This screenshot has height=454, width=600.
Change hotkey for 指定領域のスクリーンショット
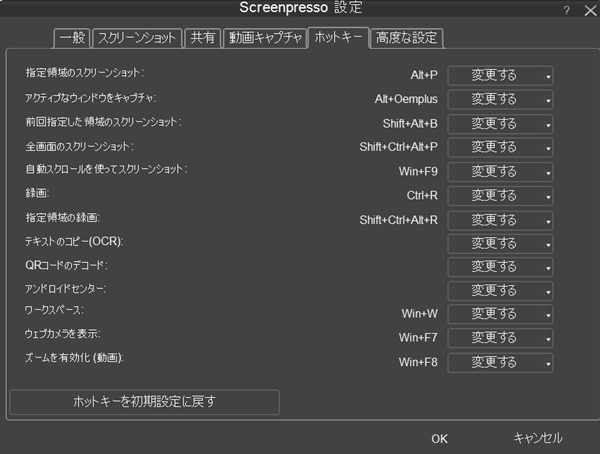pos(500,75)
